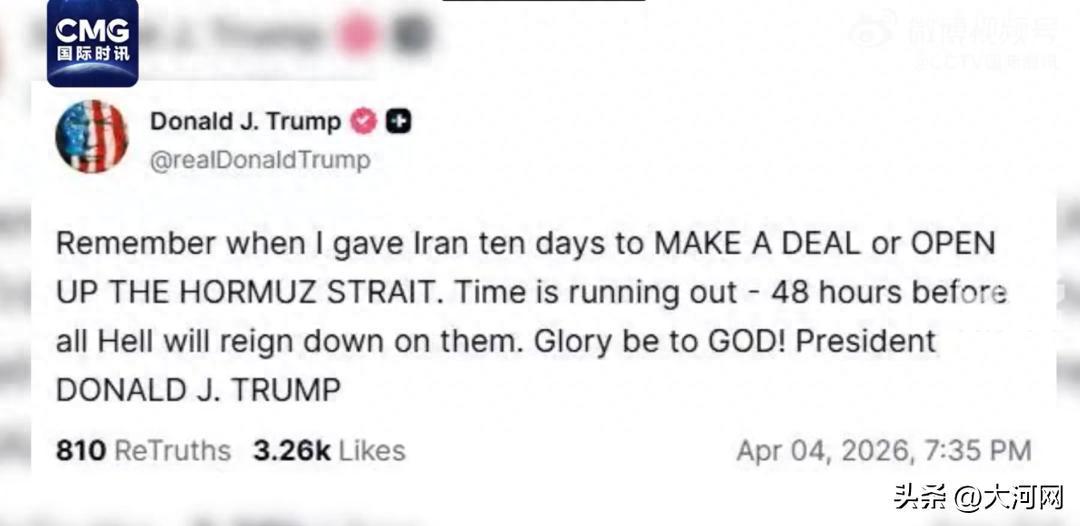Click the CMG 国际时讯 logo

pos(92,41)
